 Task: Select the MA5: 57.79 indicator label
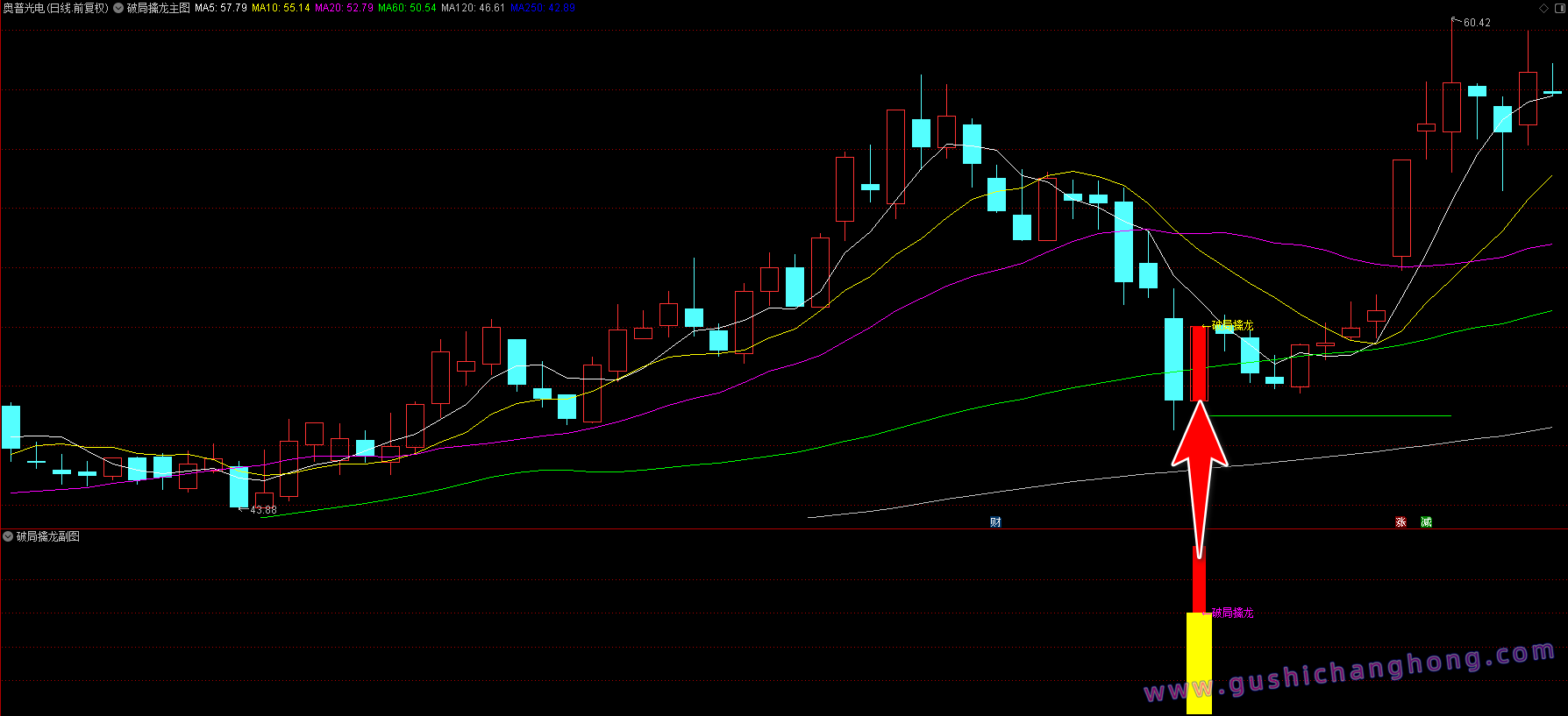coord(221,8)
